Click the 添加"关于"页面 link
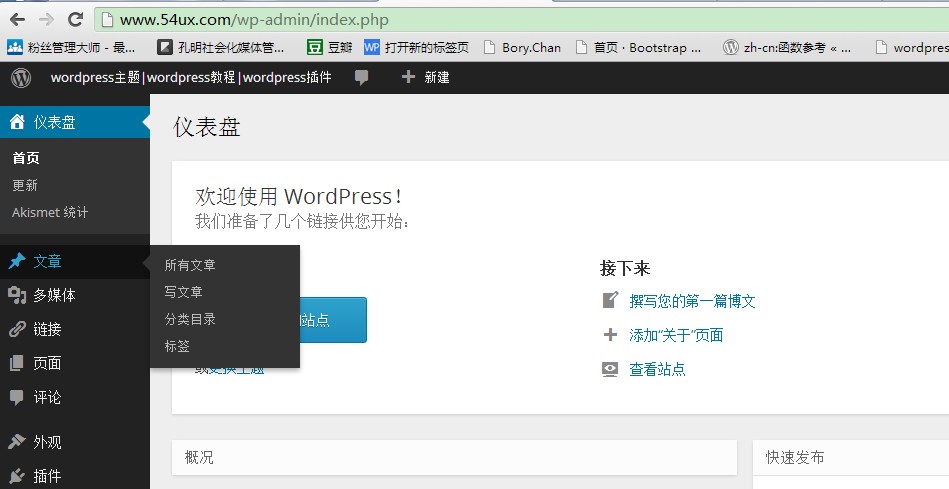 pos(676,335)
